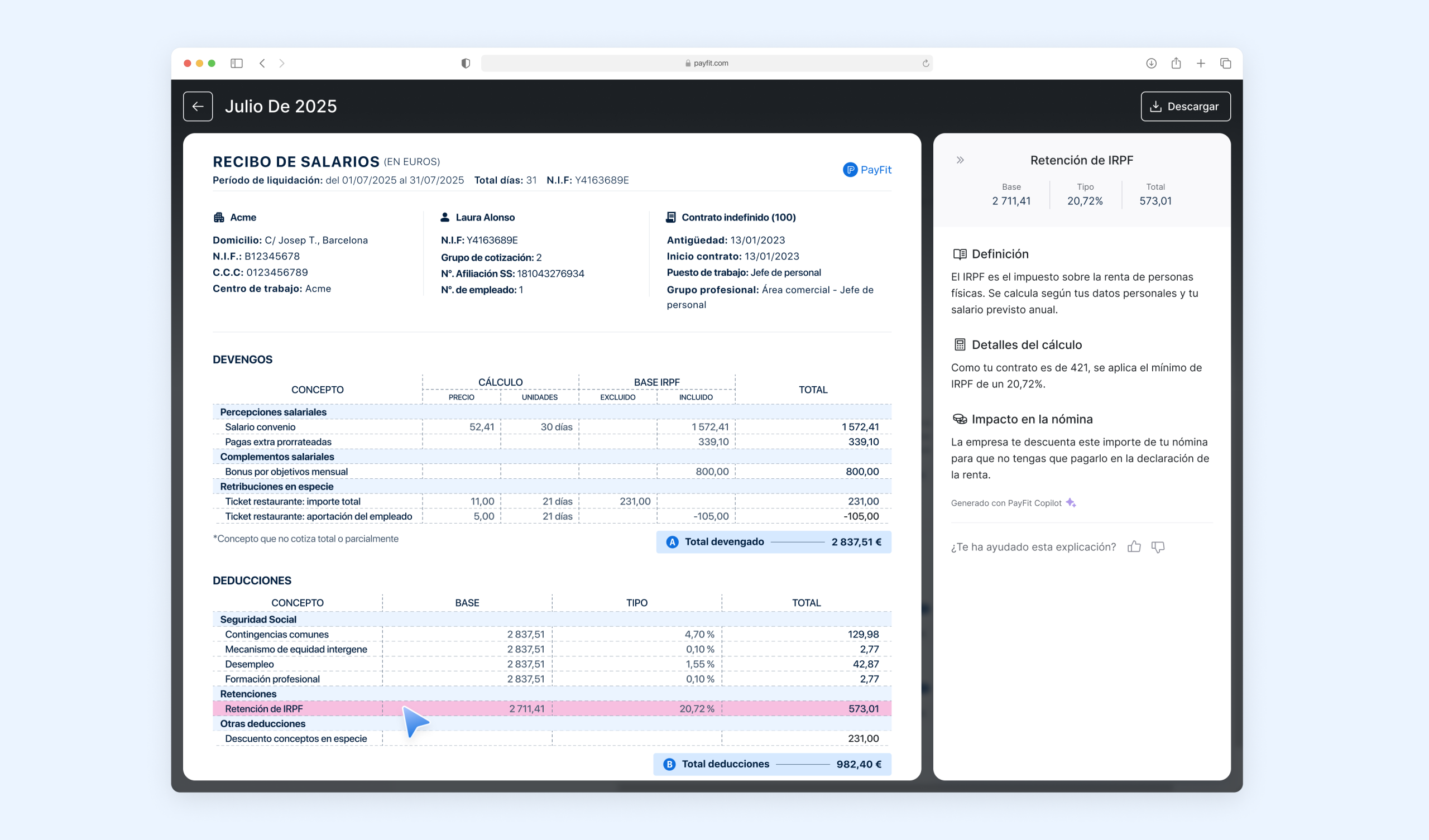Open a new browser tab
This screenshot has width=1429, height=840.
tap(1201, 63)
